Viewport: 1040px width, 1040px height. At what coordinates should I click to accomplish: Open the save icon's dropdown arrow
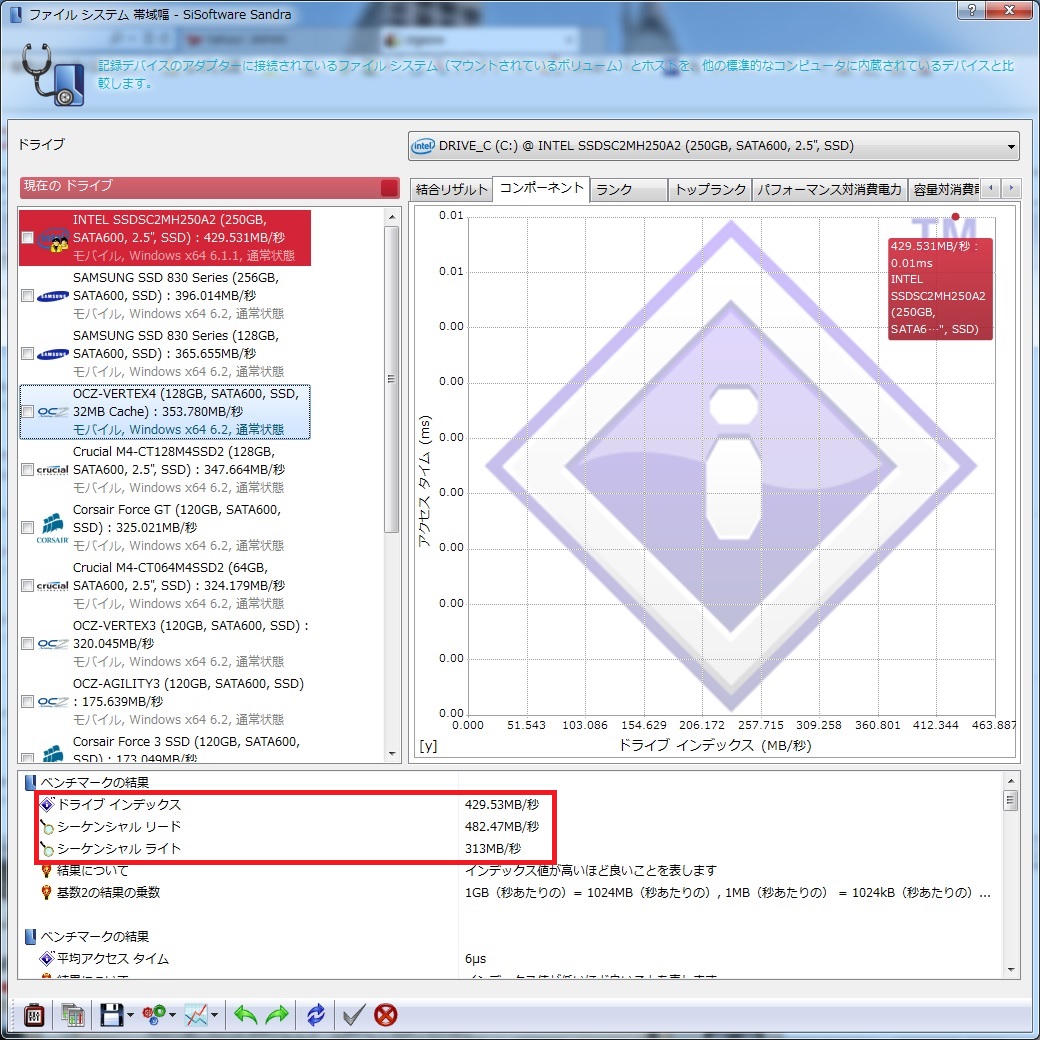(x=130, y=1015)
